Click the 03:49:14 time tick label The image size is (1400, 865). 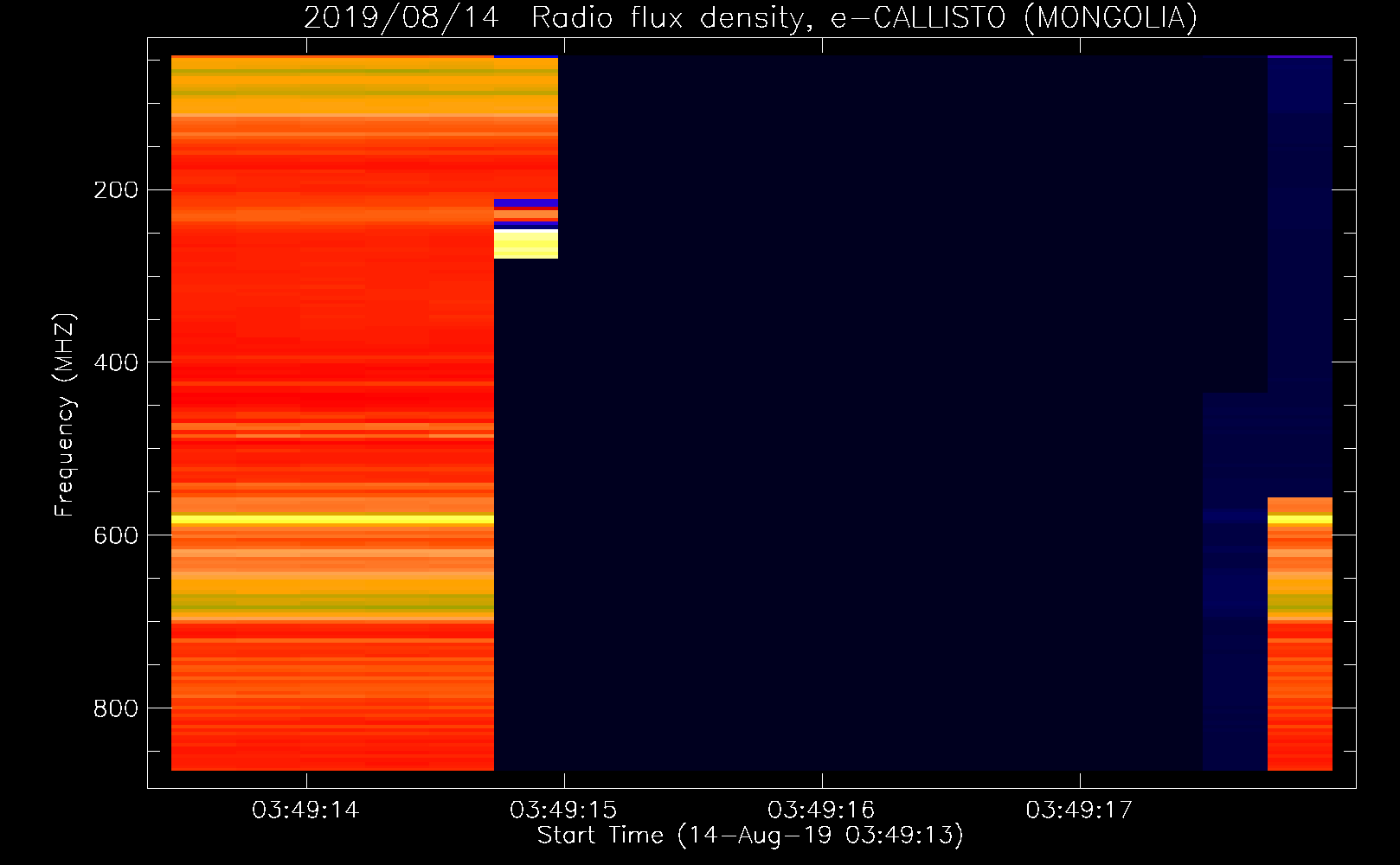(305, 811)
